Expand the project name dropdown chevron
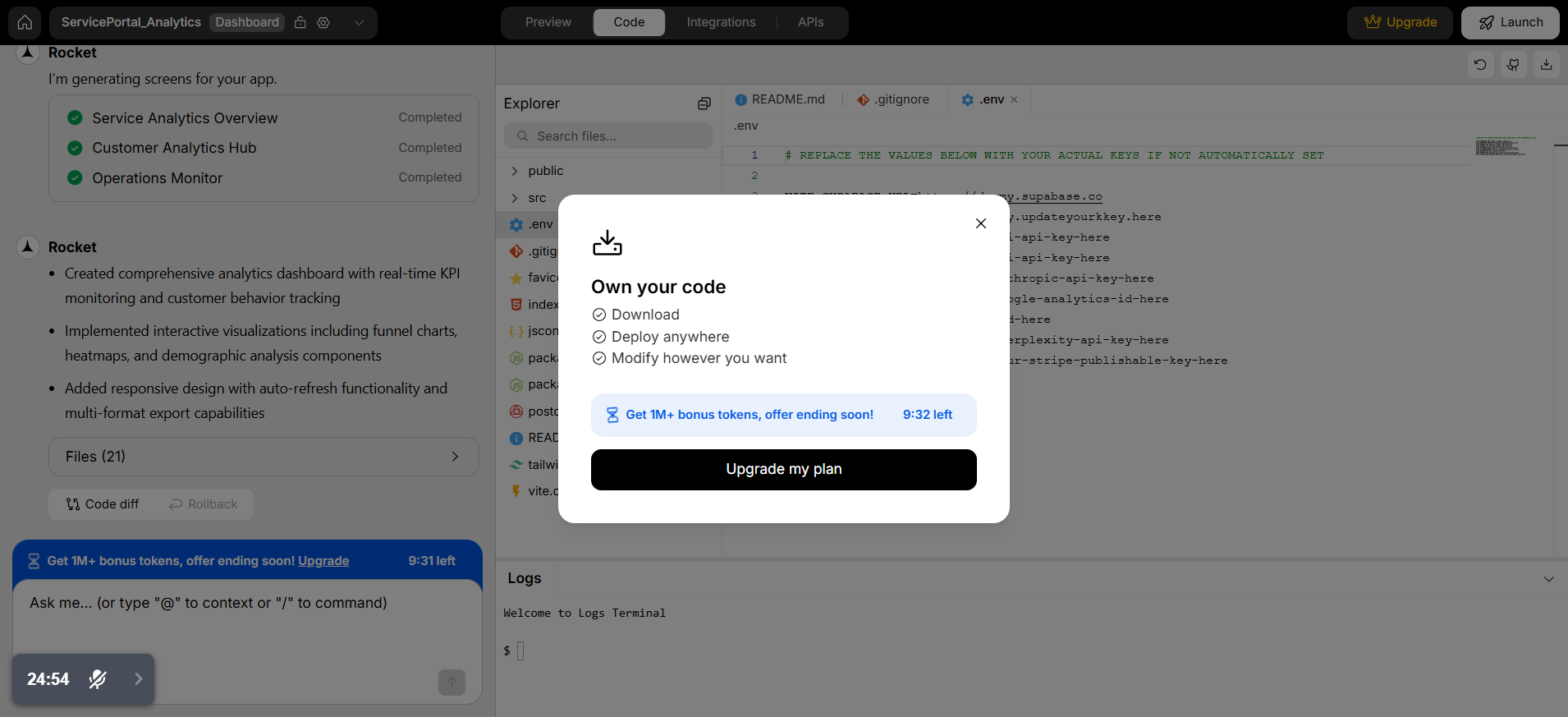The image size is (1568, 717). pos(359,22)
